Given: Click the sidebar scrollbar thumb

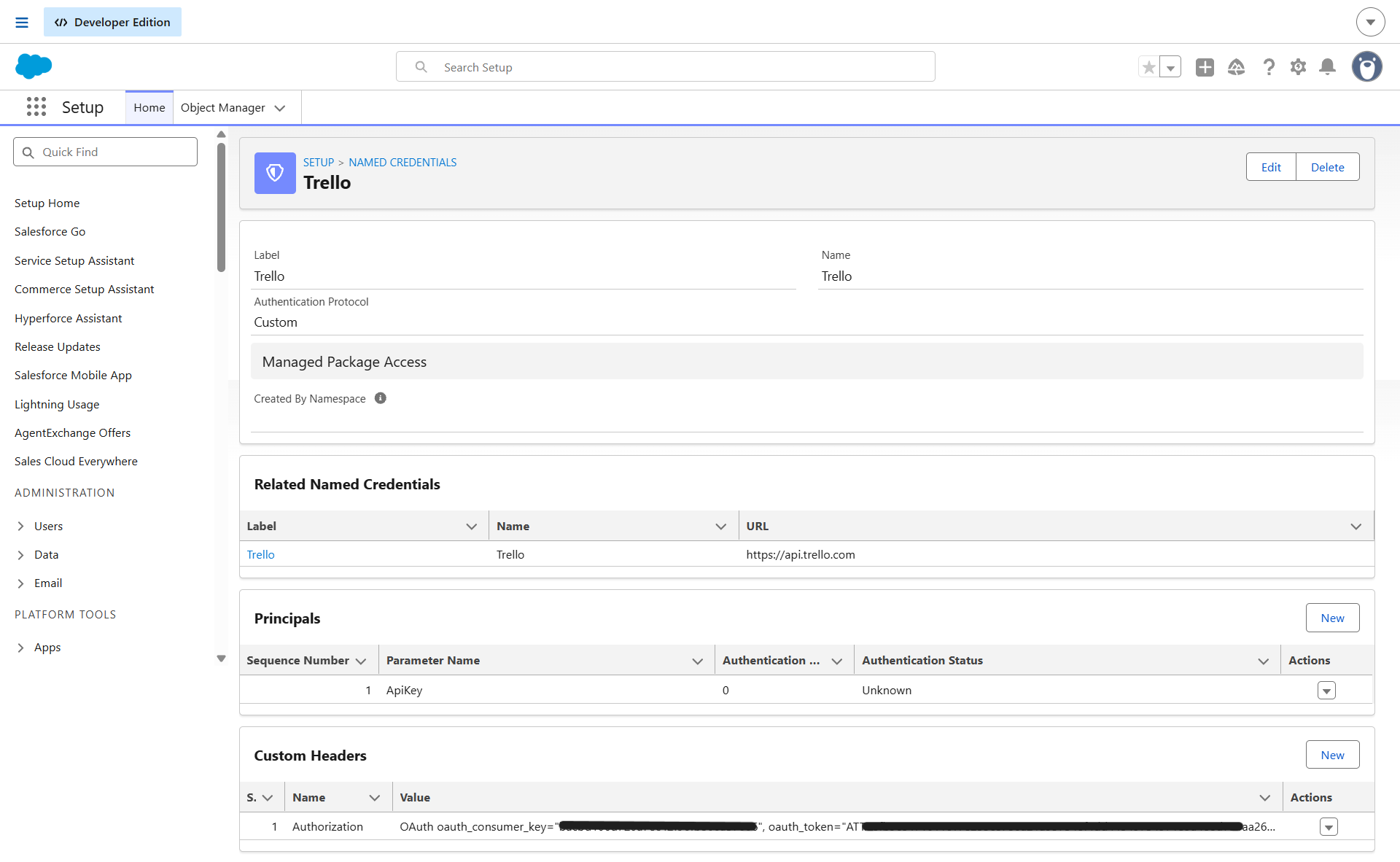Looking at the screenshot, I should [x=221, y=208].
